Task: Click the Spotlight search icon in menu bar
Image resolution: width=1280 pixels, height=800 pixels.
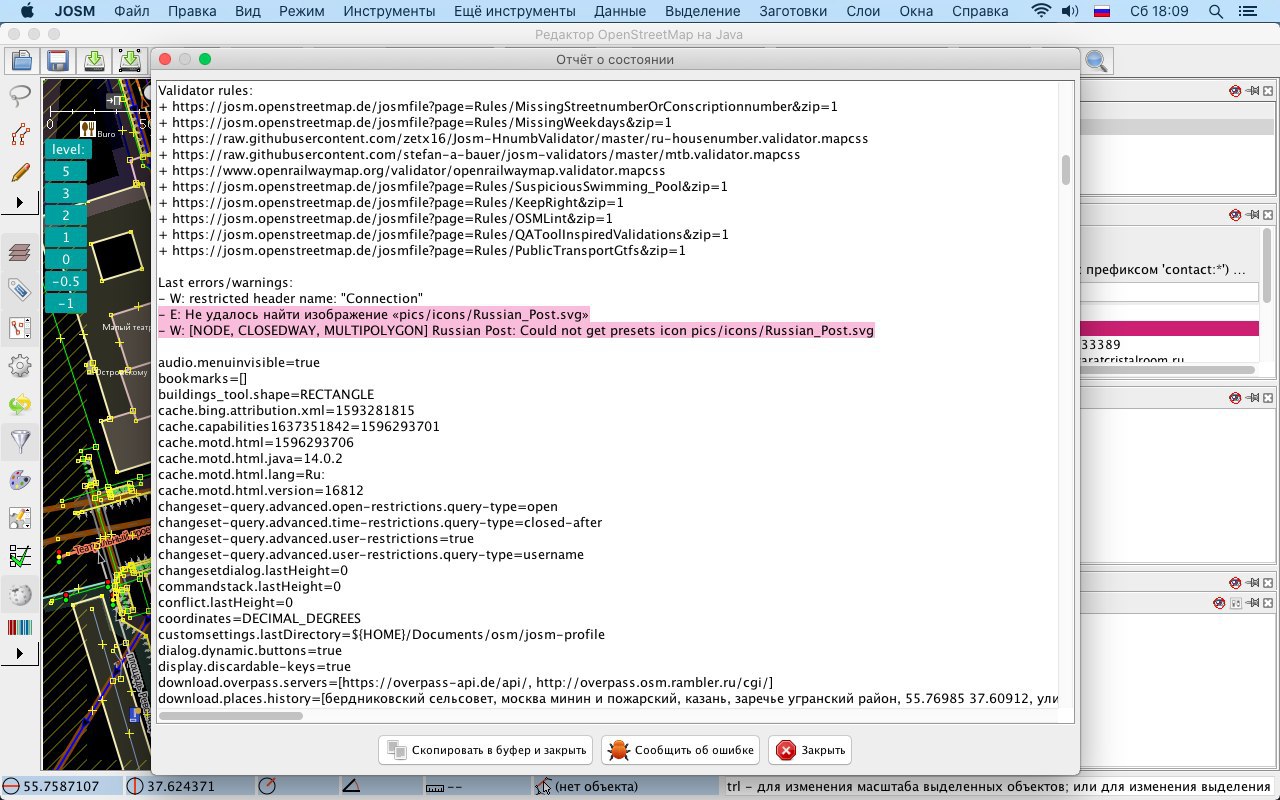Action: [x=1216, y=11]
